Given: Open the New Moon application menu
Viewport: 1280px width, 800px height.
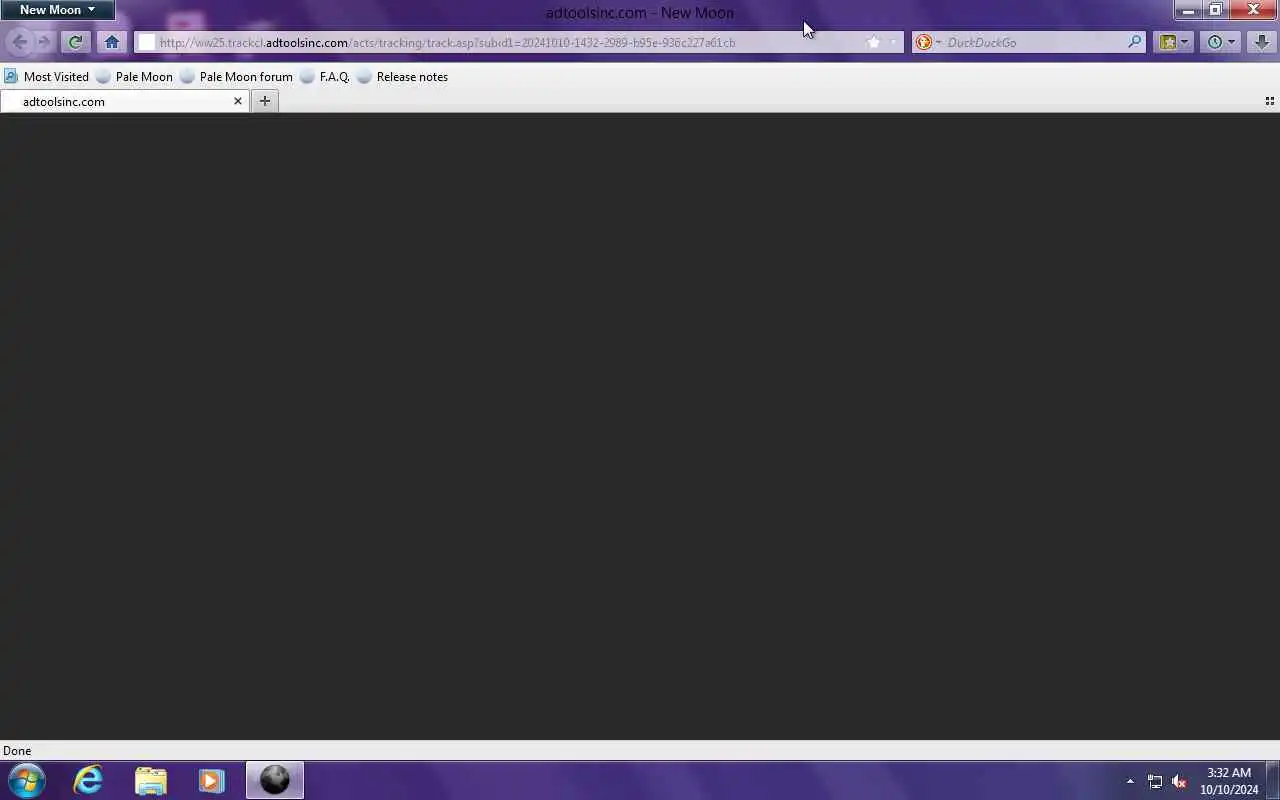Looking at the screenshot, I should pyautogui.click(x=57, y=10).
